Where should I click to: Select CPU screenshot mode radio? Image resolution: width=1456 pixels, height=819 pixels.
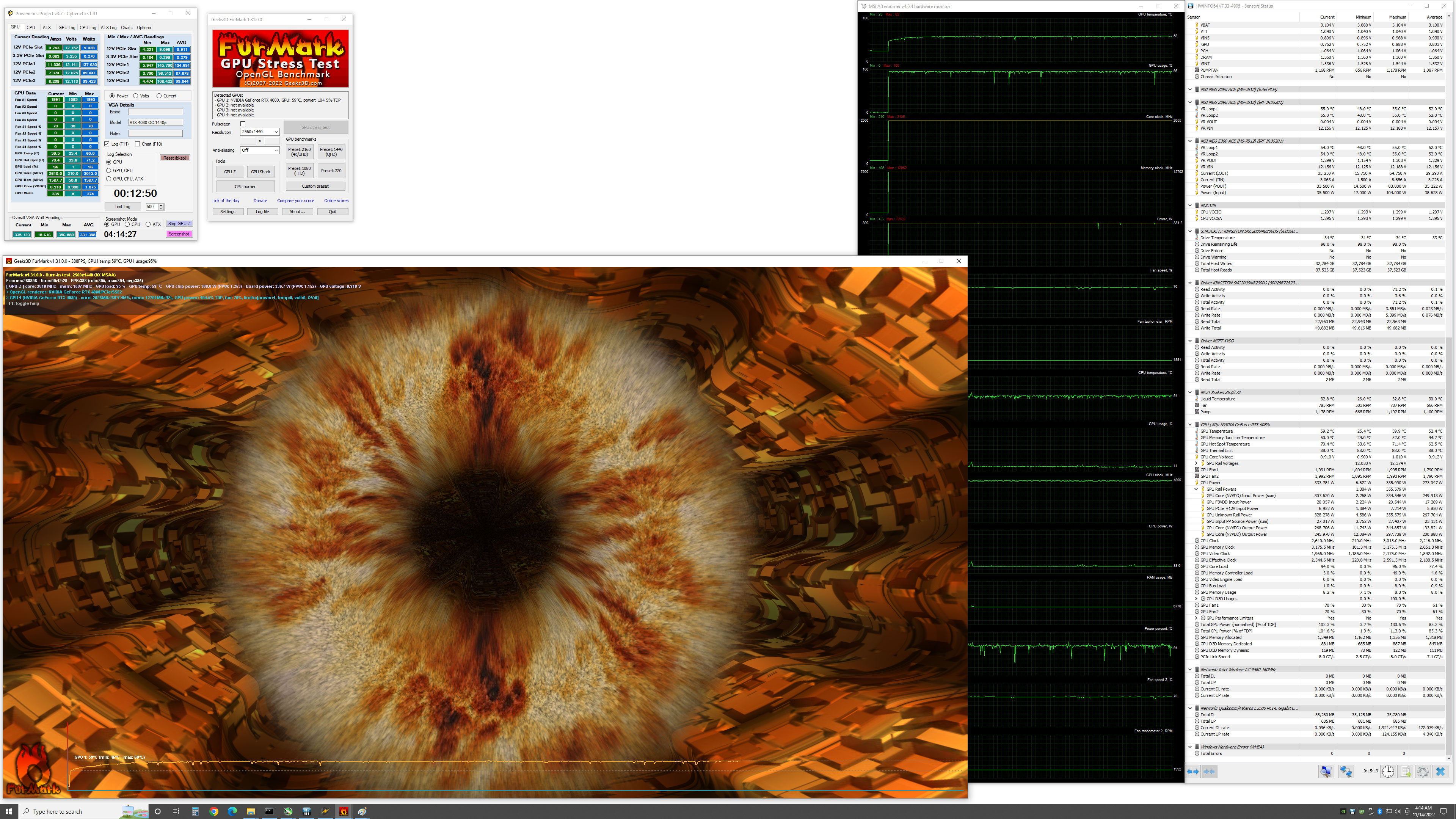coord(127,224)
